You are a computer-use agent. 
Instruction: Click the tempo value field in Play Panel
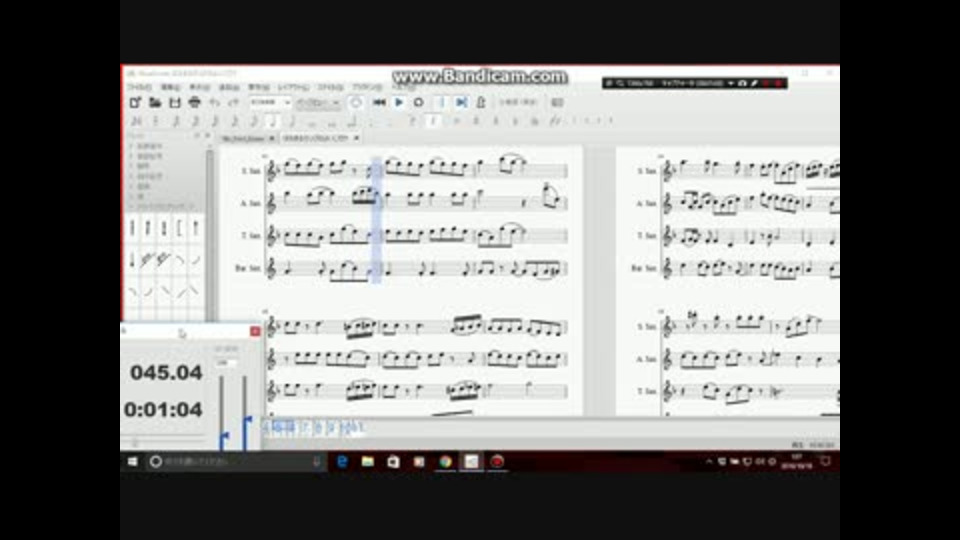tap(227, 363)
